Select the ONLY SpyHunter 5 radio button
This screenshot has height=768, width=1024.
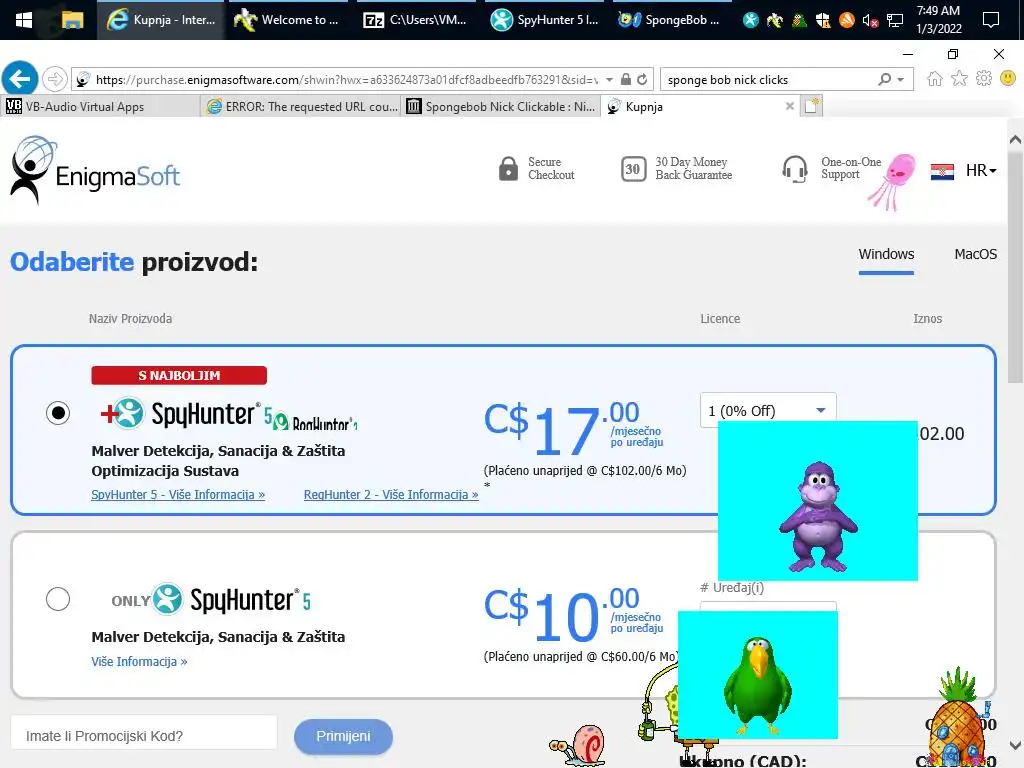coord(58,599)
